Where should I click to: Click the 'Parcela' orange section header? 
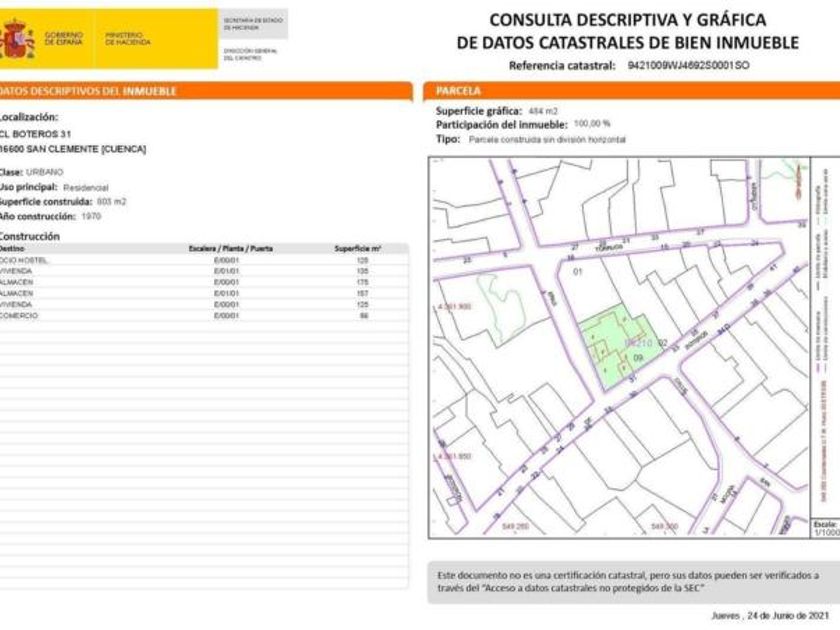click(632, 91)
